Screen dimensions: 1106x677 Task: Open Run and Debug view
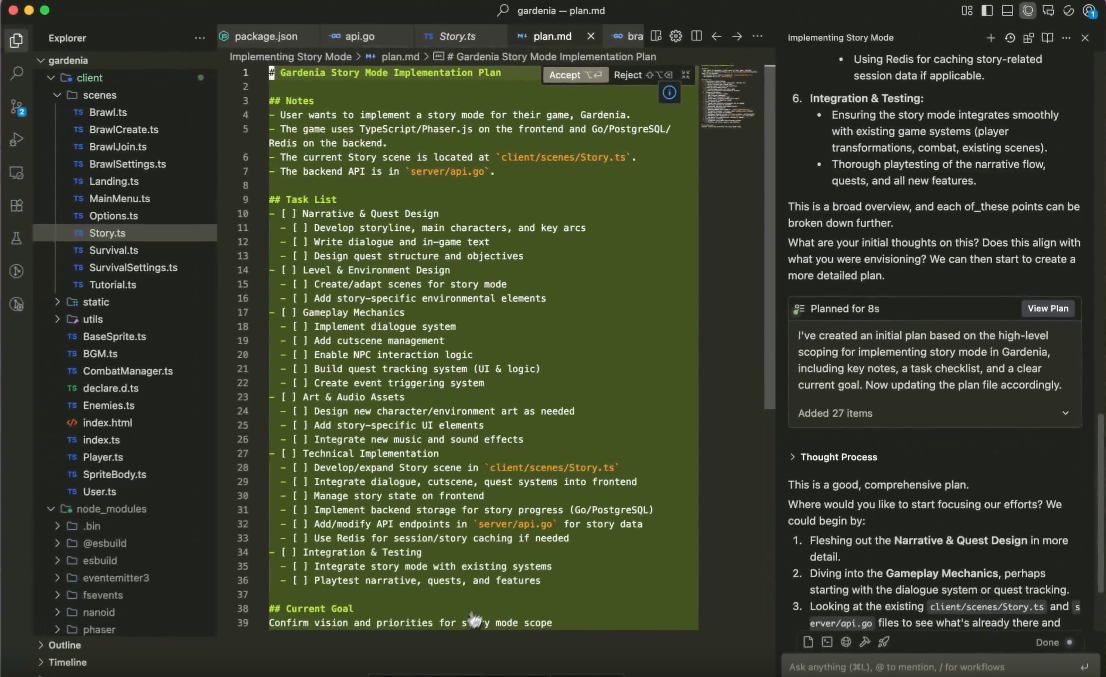tap(16, 140)
